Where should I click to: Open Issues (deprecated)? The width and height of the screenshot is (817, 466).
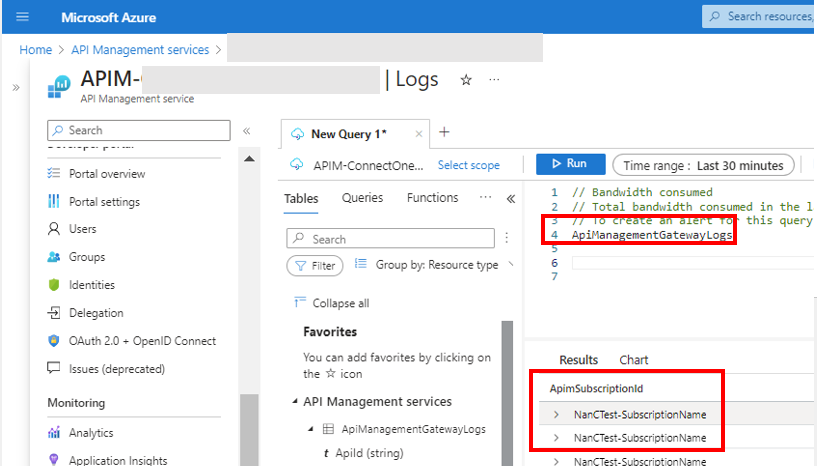point(117,369)
